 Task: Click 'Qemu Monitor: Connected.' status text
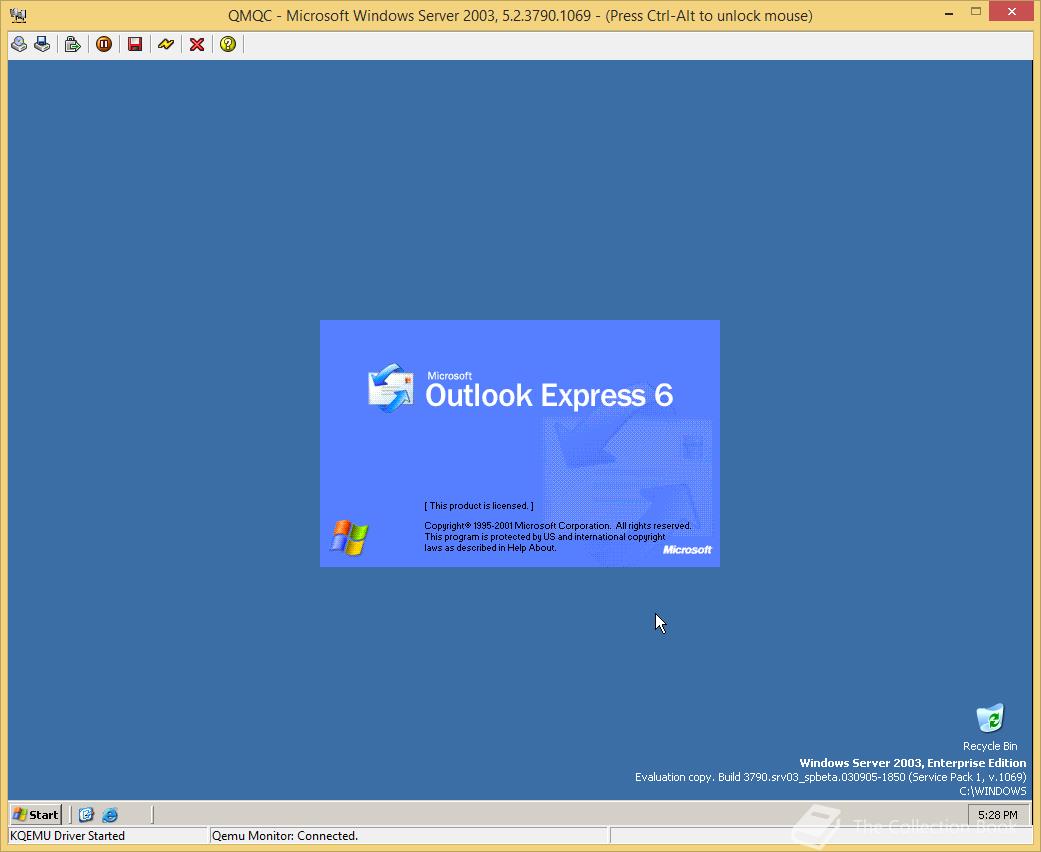285,835
